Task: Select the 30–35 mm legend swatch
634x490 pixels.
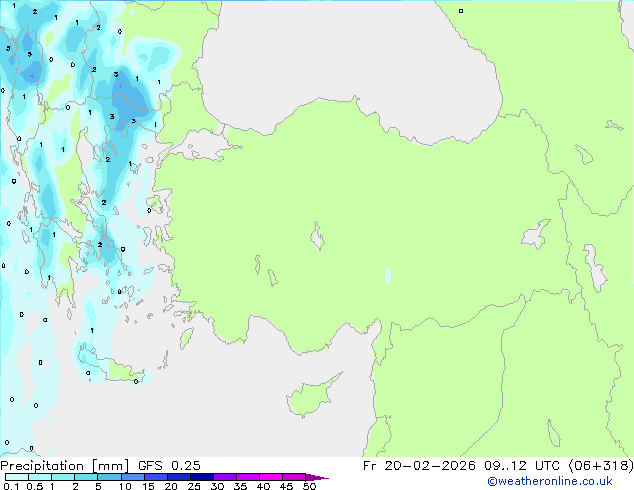Action: (x=225, y=477)
